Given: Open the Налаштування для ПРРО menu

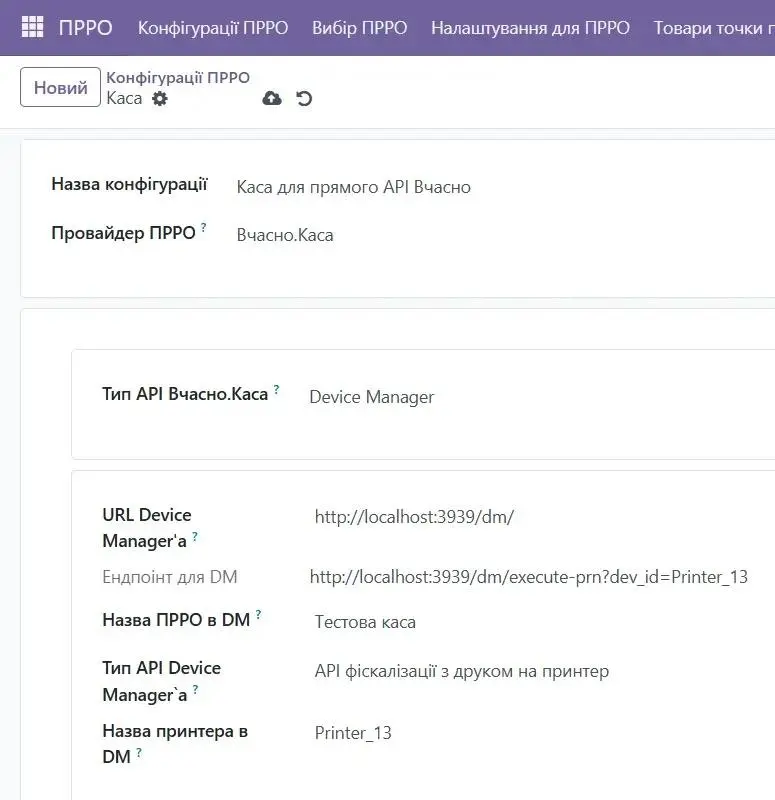Looking at the screenshot, I should click(x=530, y=27).
